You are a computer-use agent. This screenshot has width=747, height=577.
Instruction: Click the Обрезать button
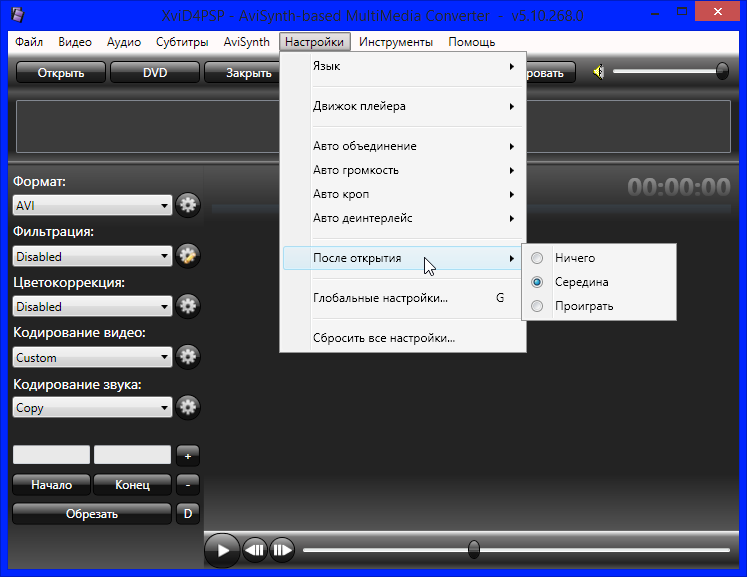point(92,514)
